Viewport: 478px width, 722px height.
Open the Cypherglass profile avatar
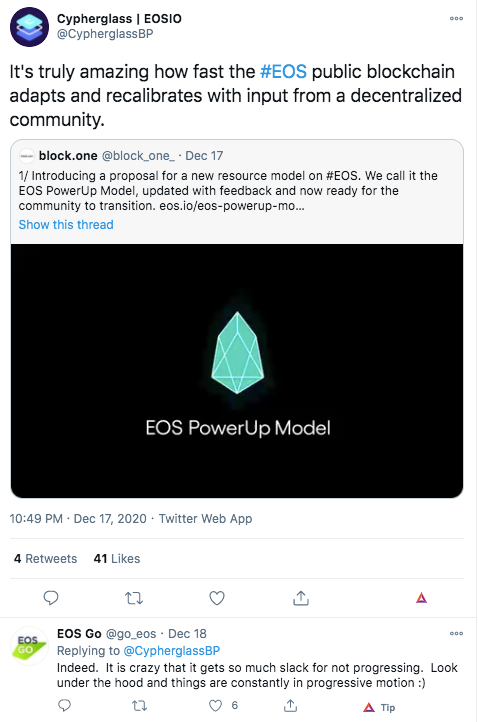click(x=29, y=27)
